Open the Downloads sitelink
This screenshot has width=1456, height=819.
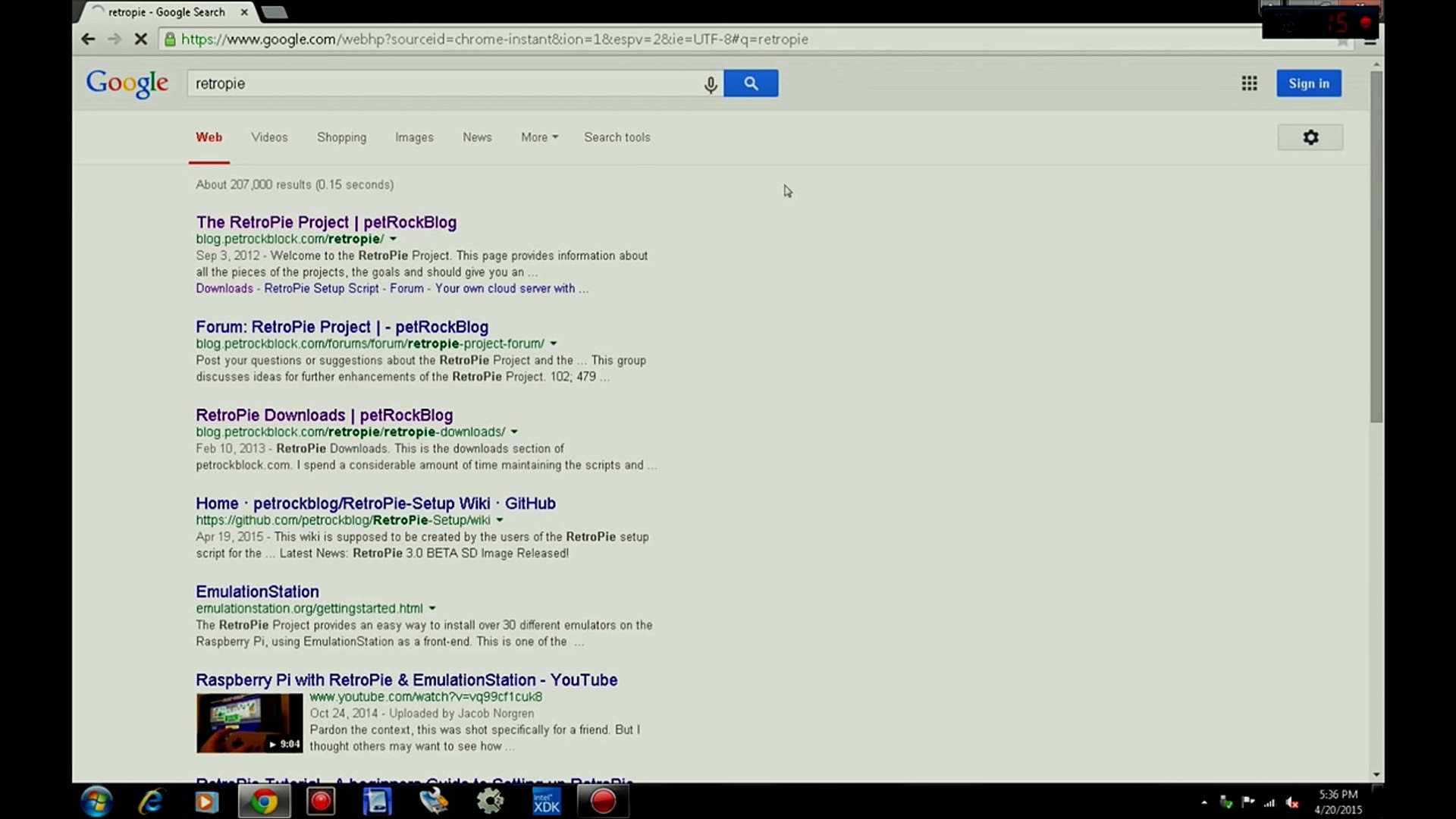(224, 288)
